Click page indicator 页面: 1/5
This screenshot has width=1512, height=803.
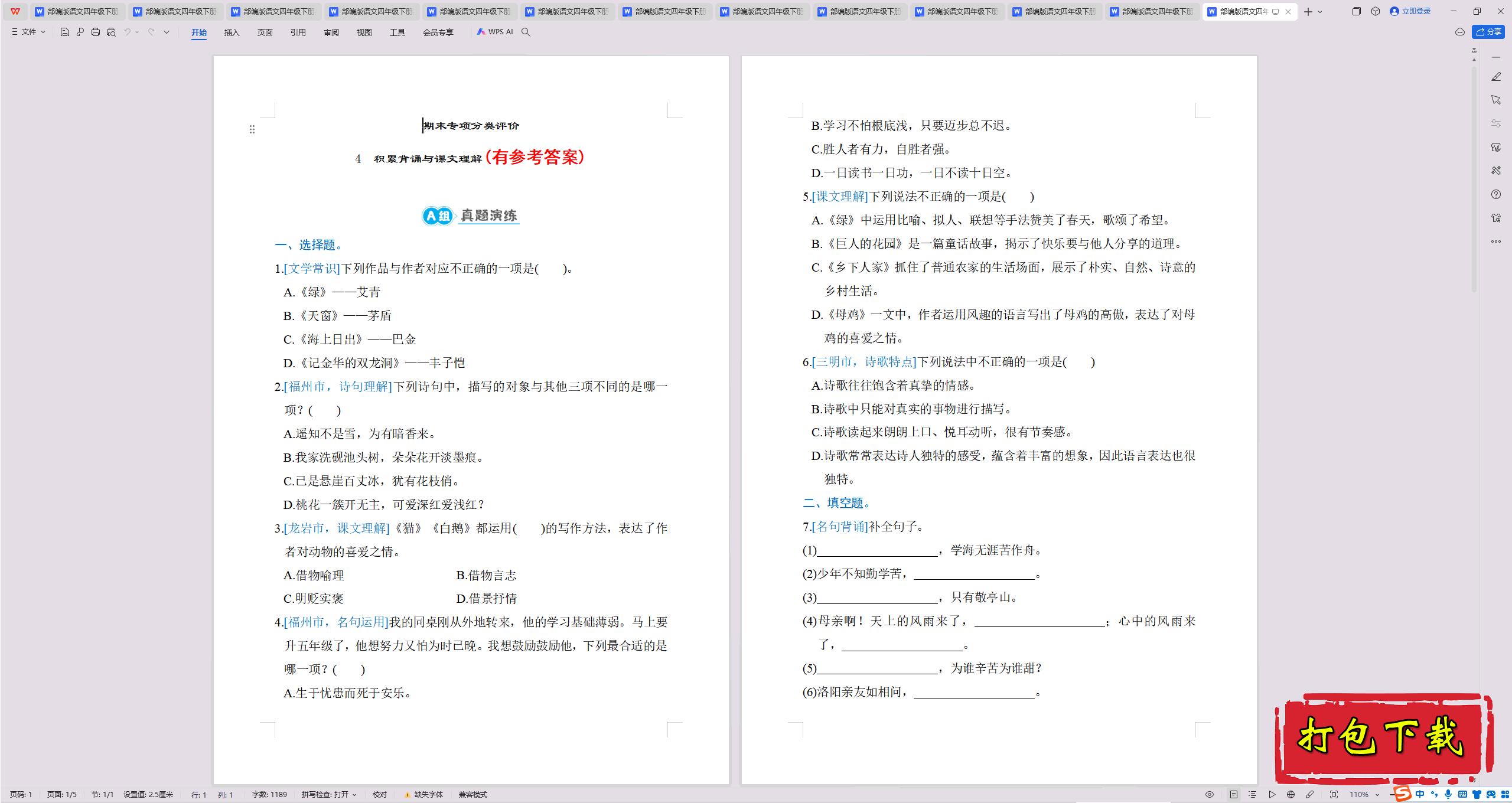click(62, 795)
